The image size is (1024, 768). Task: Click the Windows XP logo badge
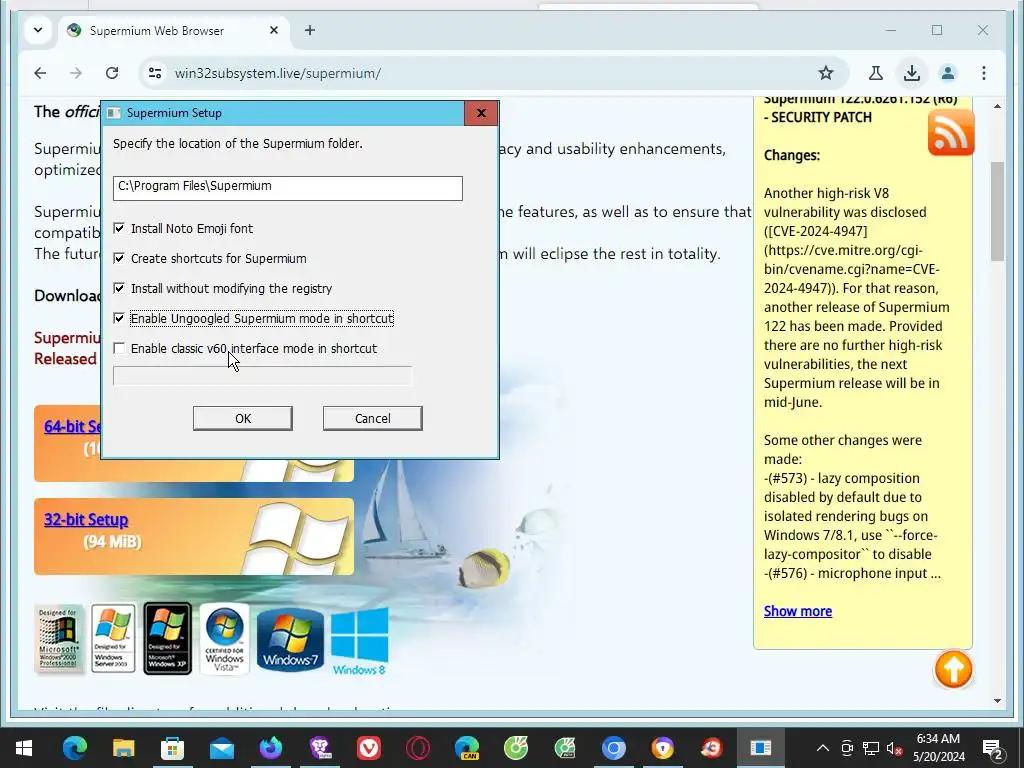coord(167,639)
